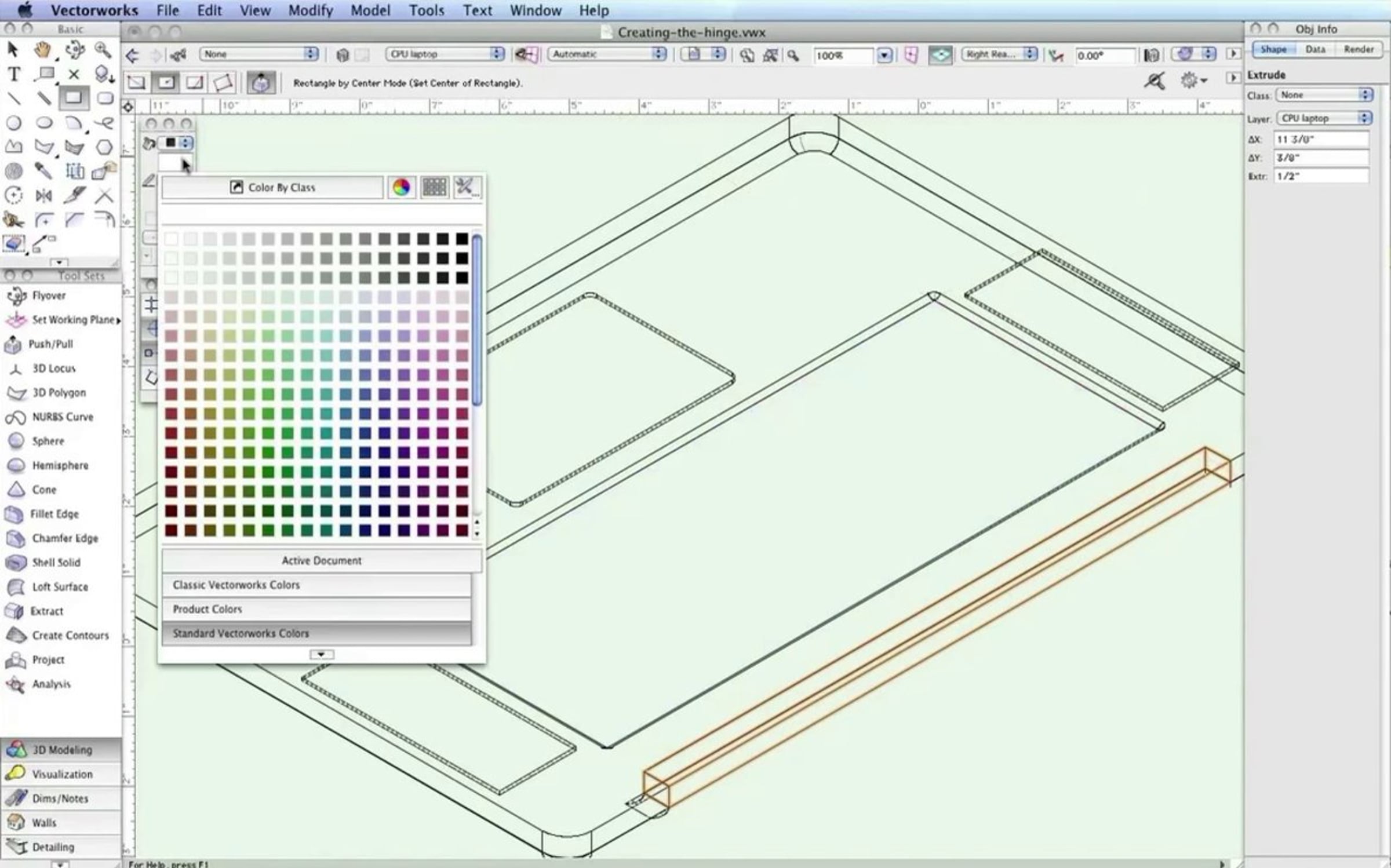The width and height of the screenshot is (1391, 868).
Task: Open the Class dropdown in Obj Info
Action: (1324, 95)
